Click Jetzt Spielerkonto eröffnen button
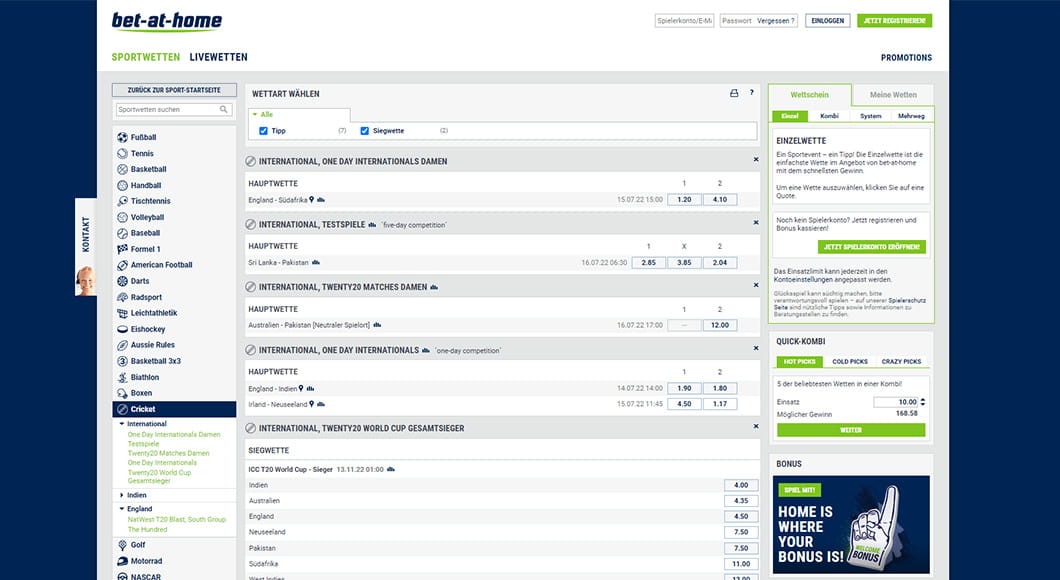The height and width of the screenshot is (580, 1060). point(871,247)
